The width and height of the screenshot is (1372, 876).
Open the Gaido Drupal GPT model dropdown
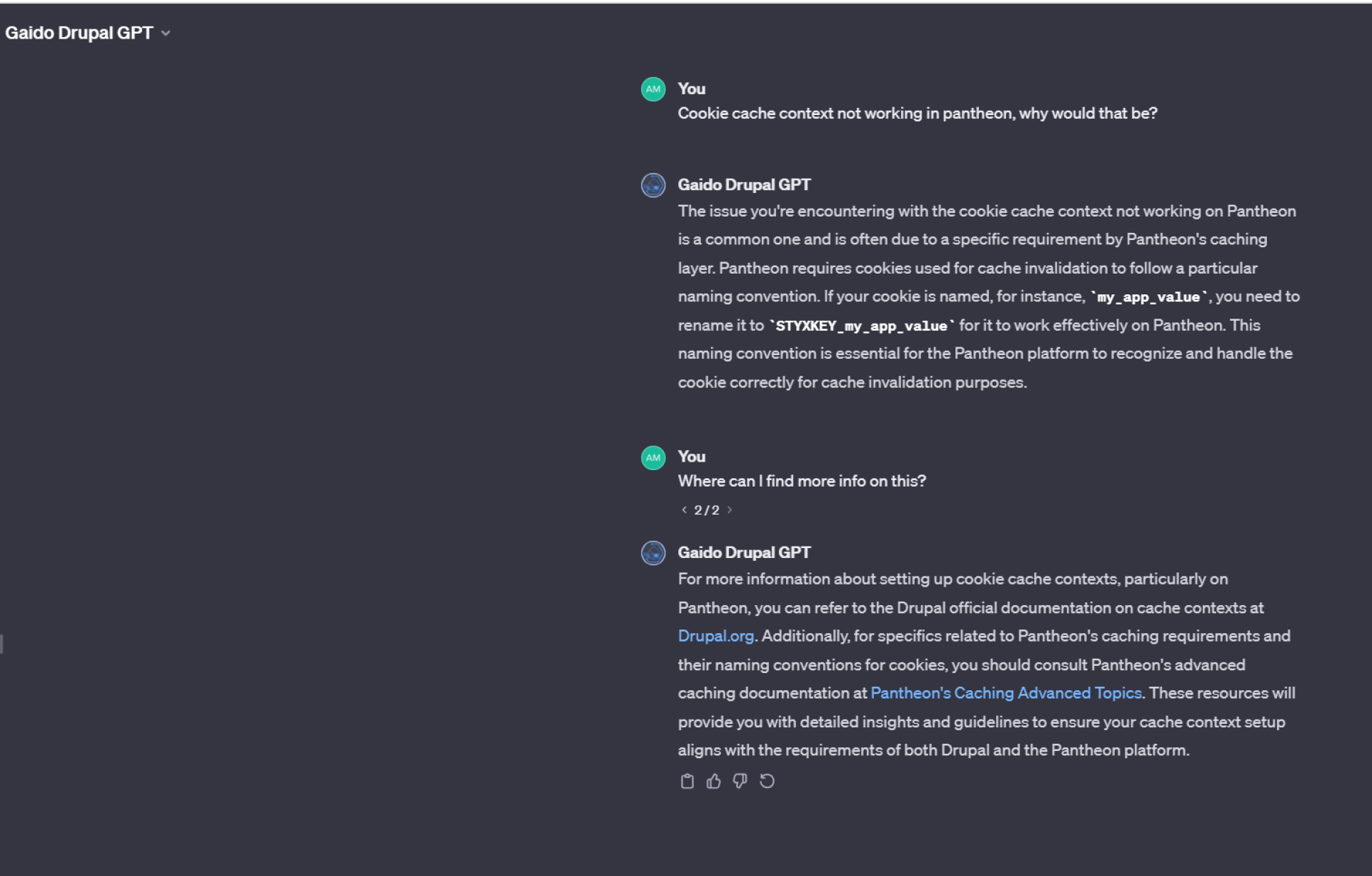click(x=87, y=33)
